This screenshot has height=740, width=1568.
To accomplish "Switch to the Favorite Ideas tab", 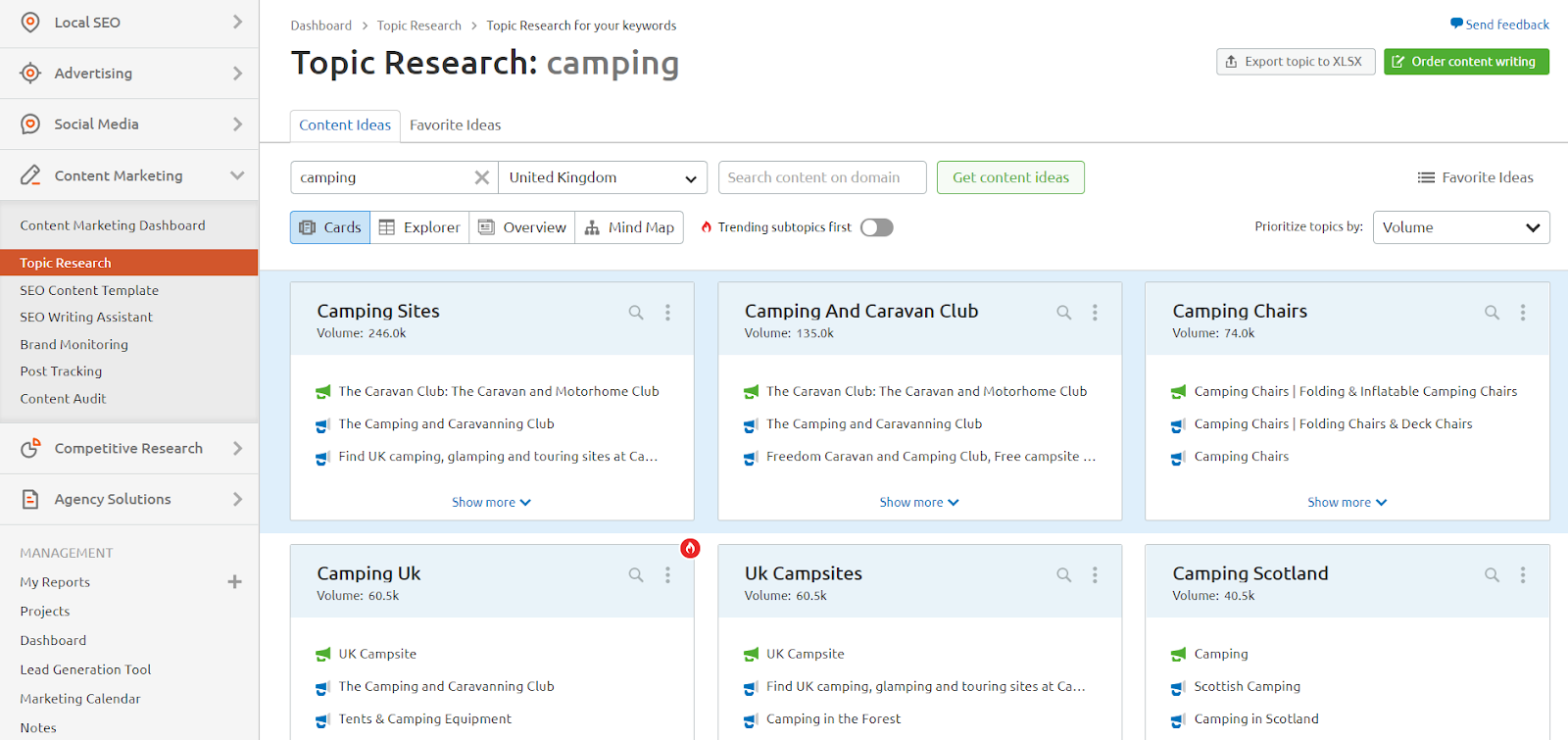I will coord(455,125).
